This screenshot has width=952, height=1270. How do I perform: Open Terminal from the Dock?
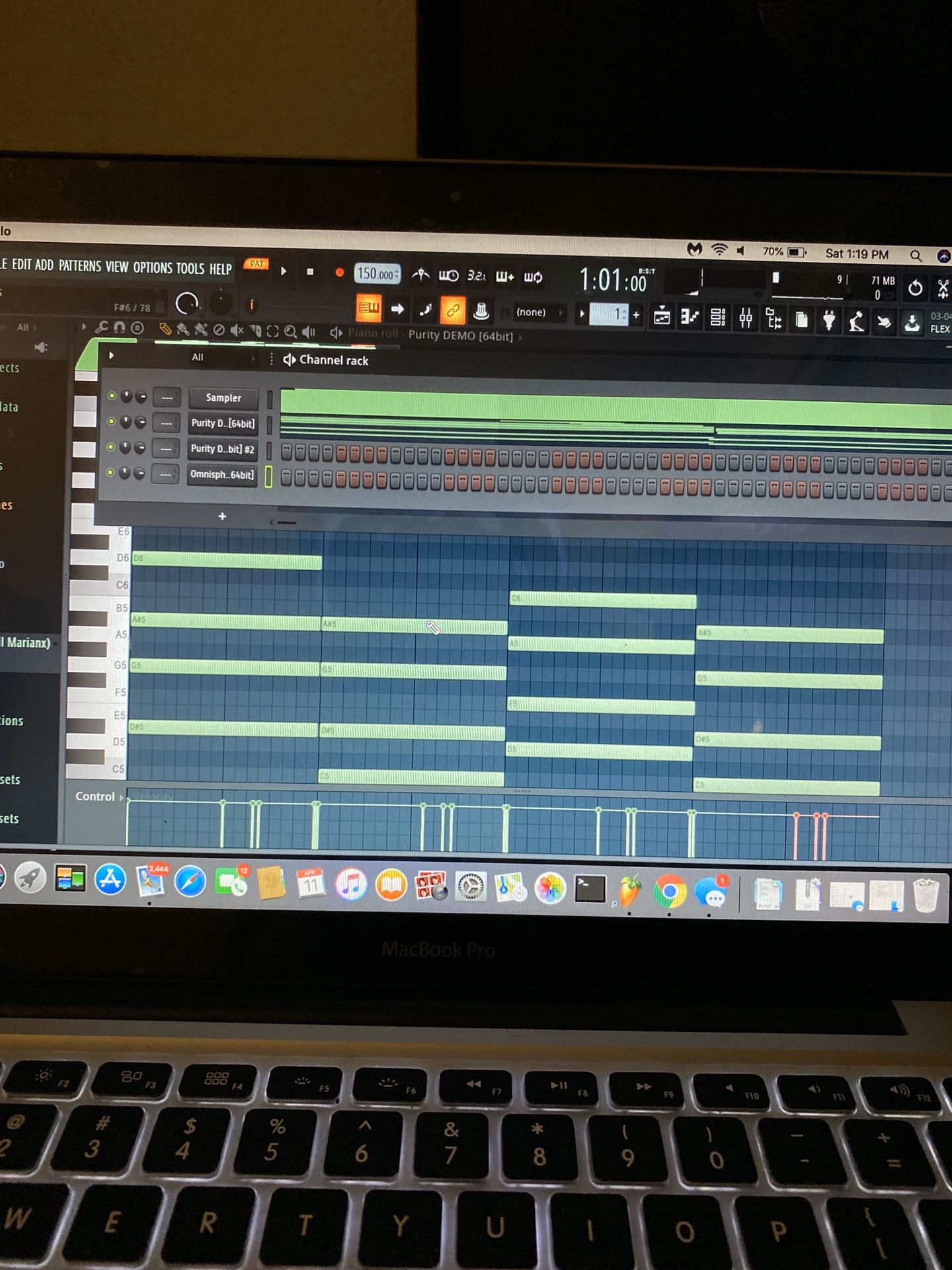click(590, 889)
